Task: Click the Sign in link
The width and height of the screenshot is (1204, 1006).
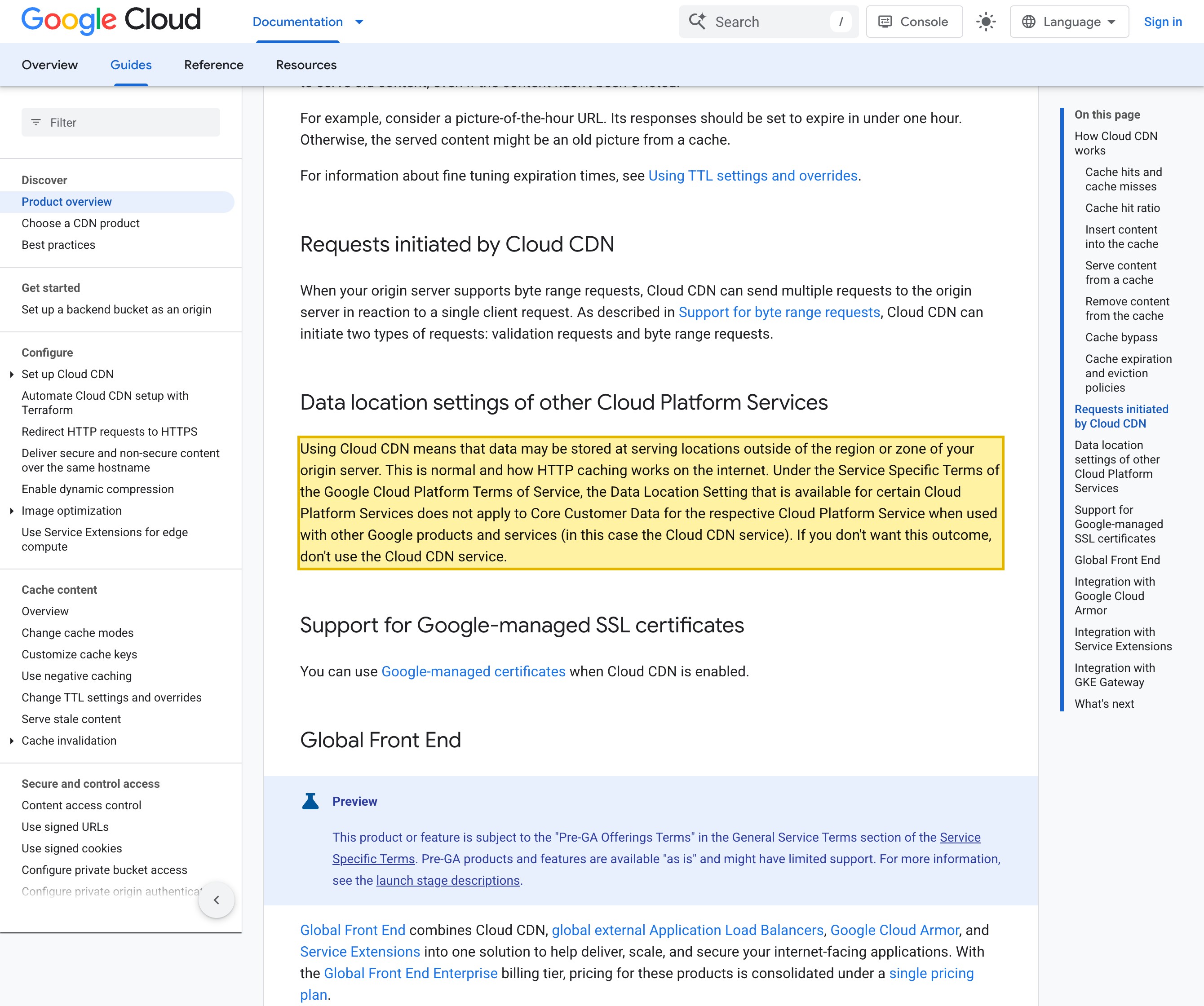Action: 1162,22
